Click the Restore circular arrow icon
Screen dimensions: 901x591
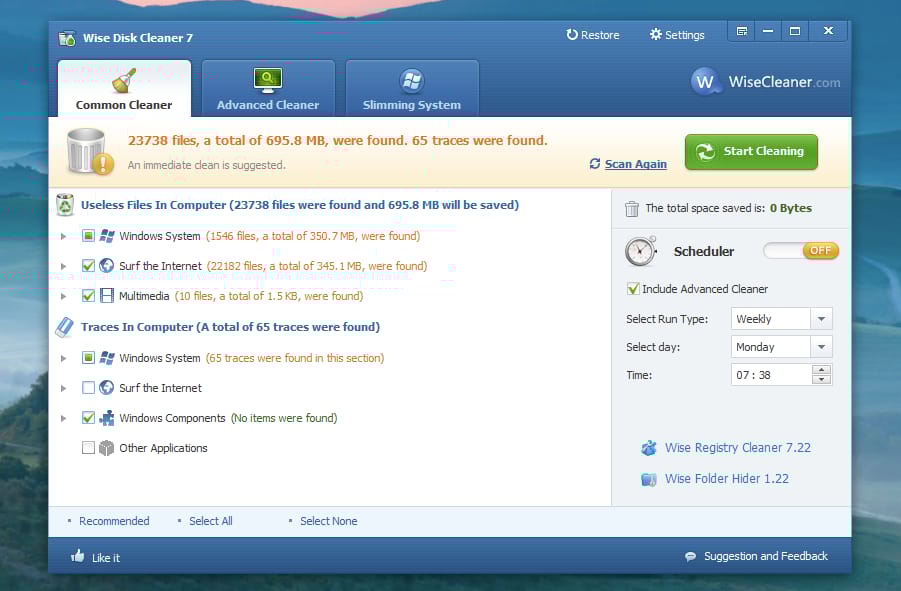pos(572,34)
